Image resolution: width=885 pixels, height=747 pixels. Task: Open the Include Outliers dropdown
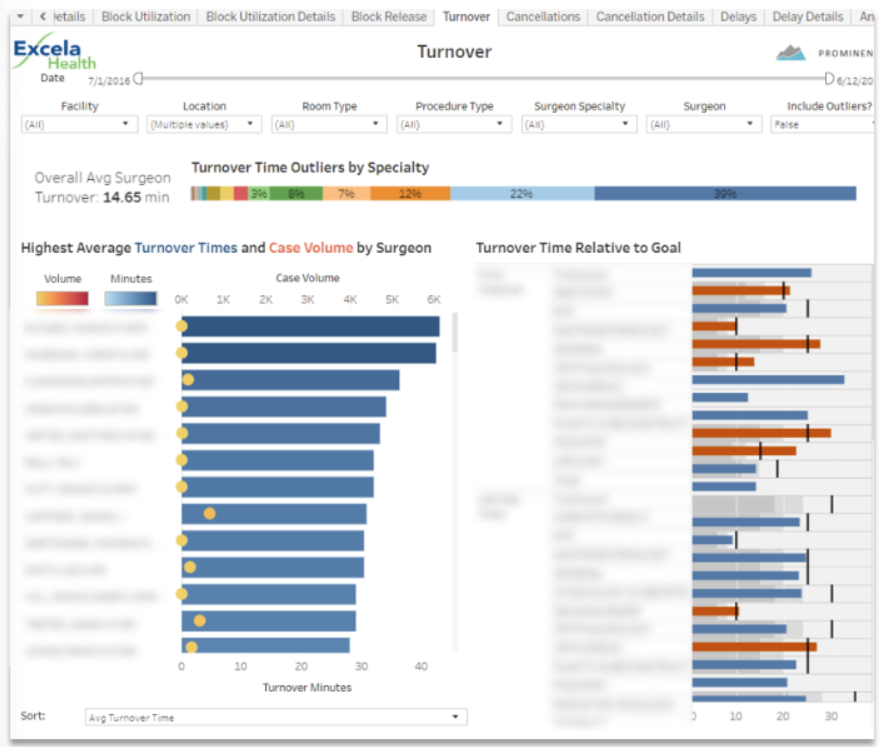coord(822,125)
